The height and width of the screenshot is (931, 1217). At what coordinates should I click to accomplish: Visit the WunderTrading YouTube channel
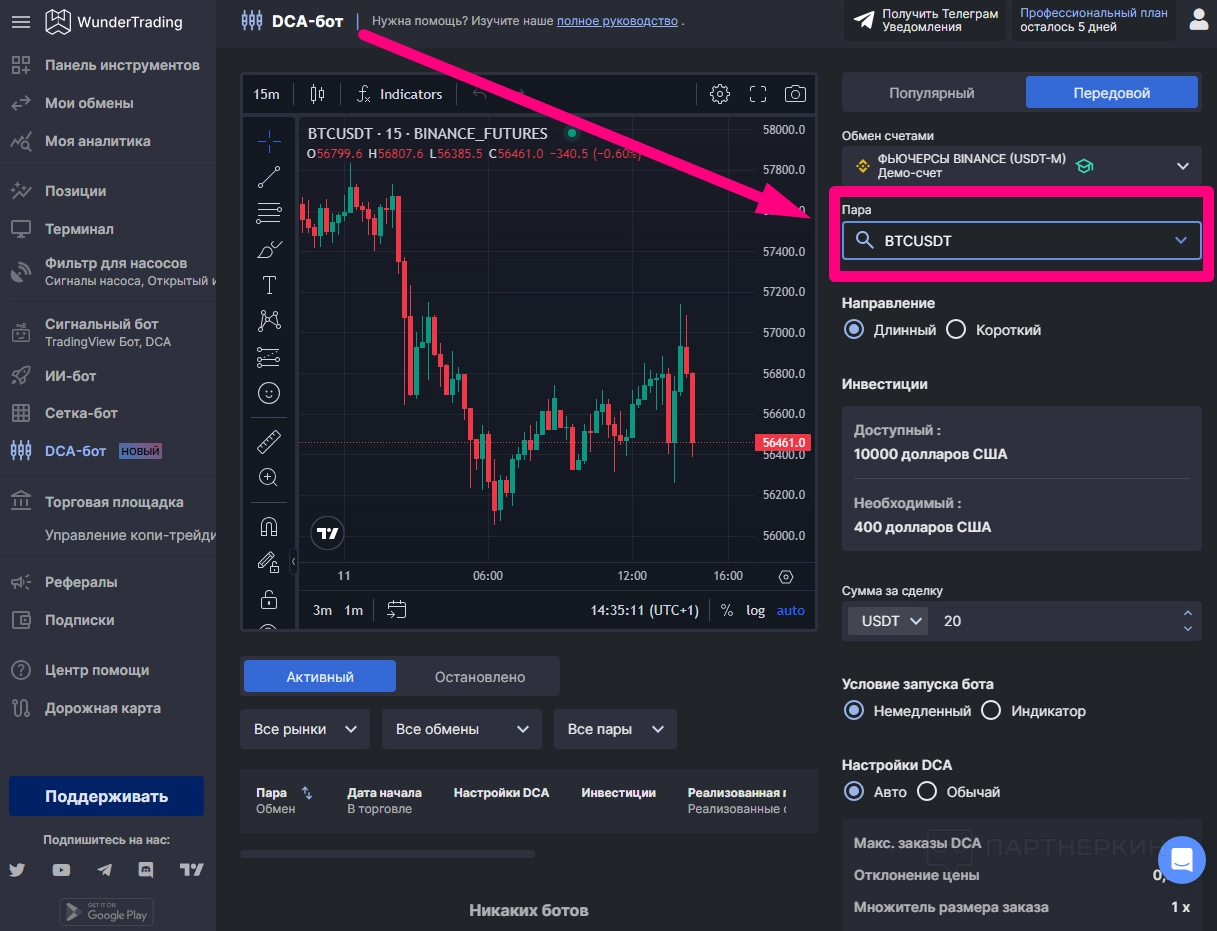pyautogui.click(x=62, y=870)
